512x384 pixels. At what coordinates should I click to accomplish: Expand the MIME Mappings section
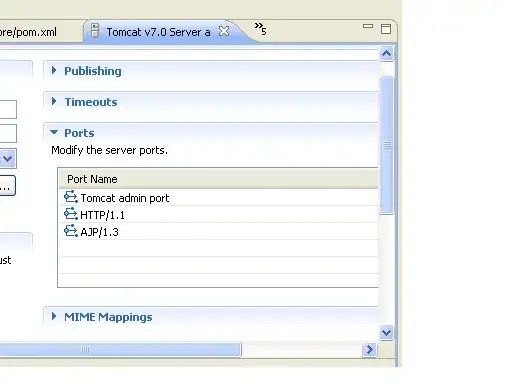tap(54, 316)
